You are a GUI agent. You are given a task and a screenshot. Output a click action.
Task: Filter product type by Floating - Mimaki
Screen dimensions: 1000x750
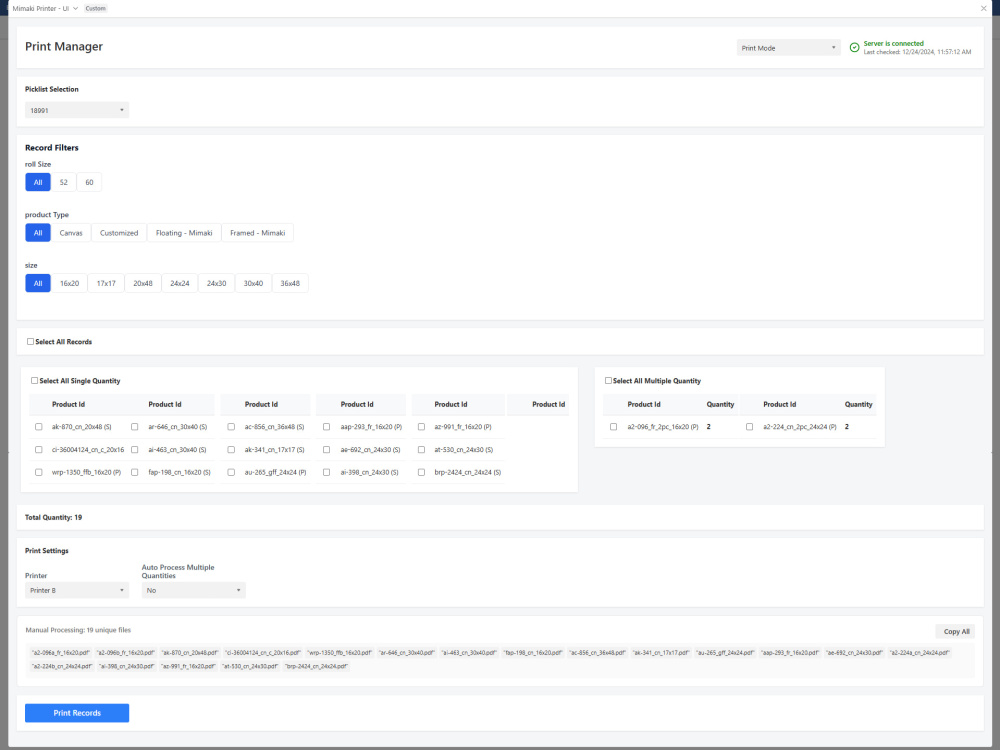click(x=184, y=233)
